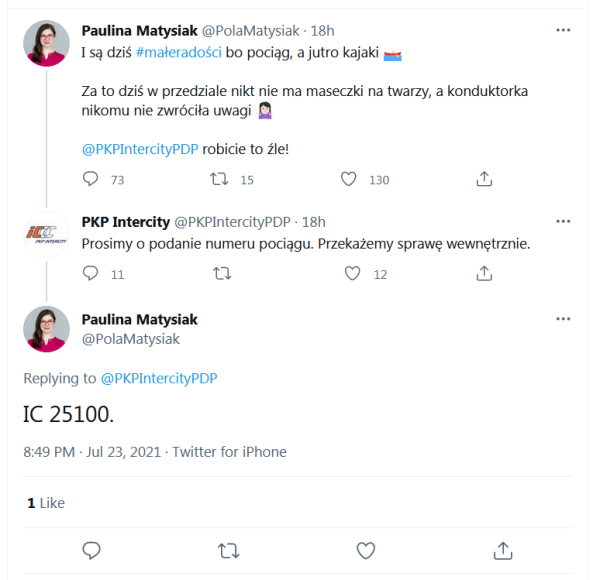Open more options for Paulina's first tweet
The height and width of the screenshot is (580, 600).
click(563, 30)
